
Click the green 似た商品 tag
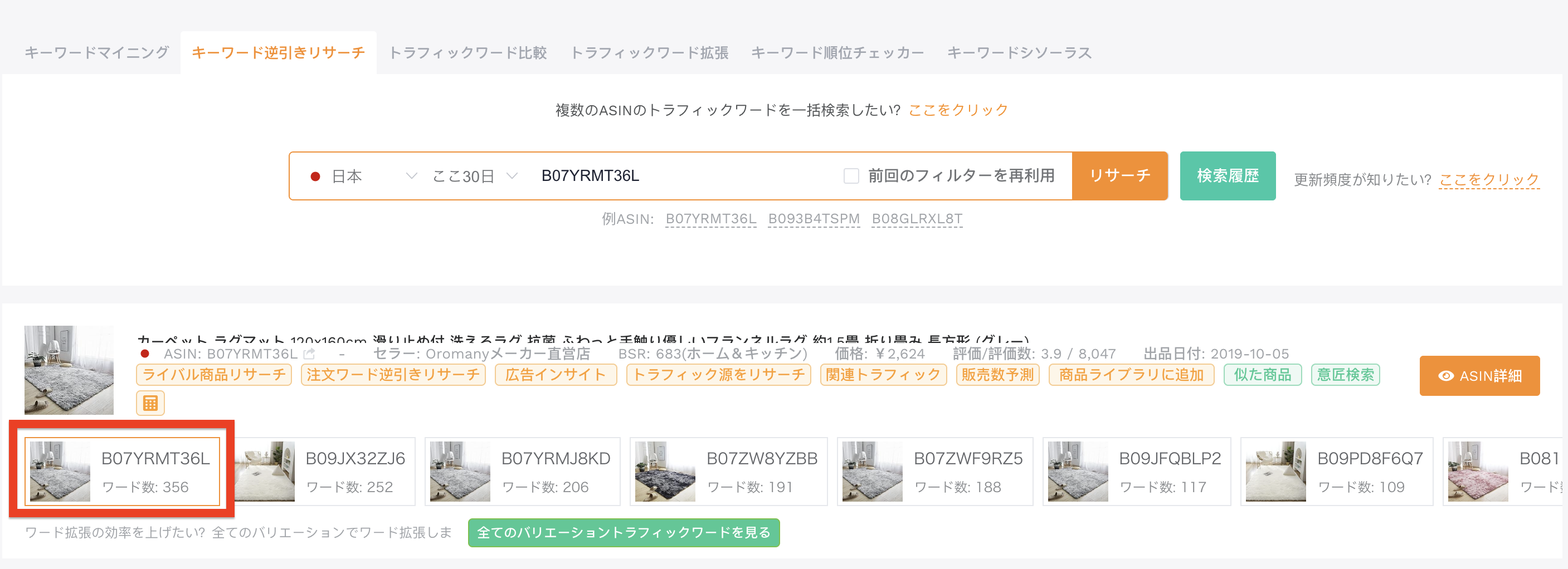pyautogui.click(x=1263, y=375)
